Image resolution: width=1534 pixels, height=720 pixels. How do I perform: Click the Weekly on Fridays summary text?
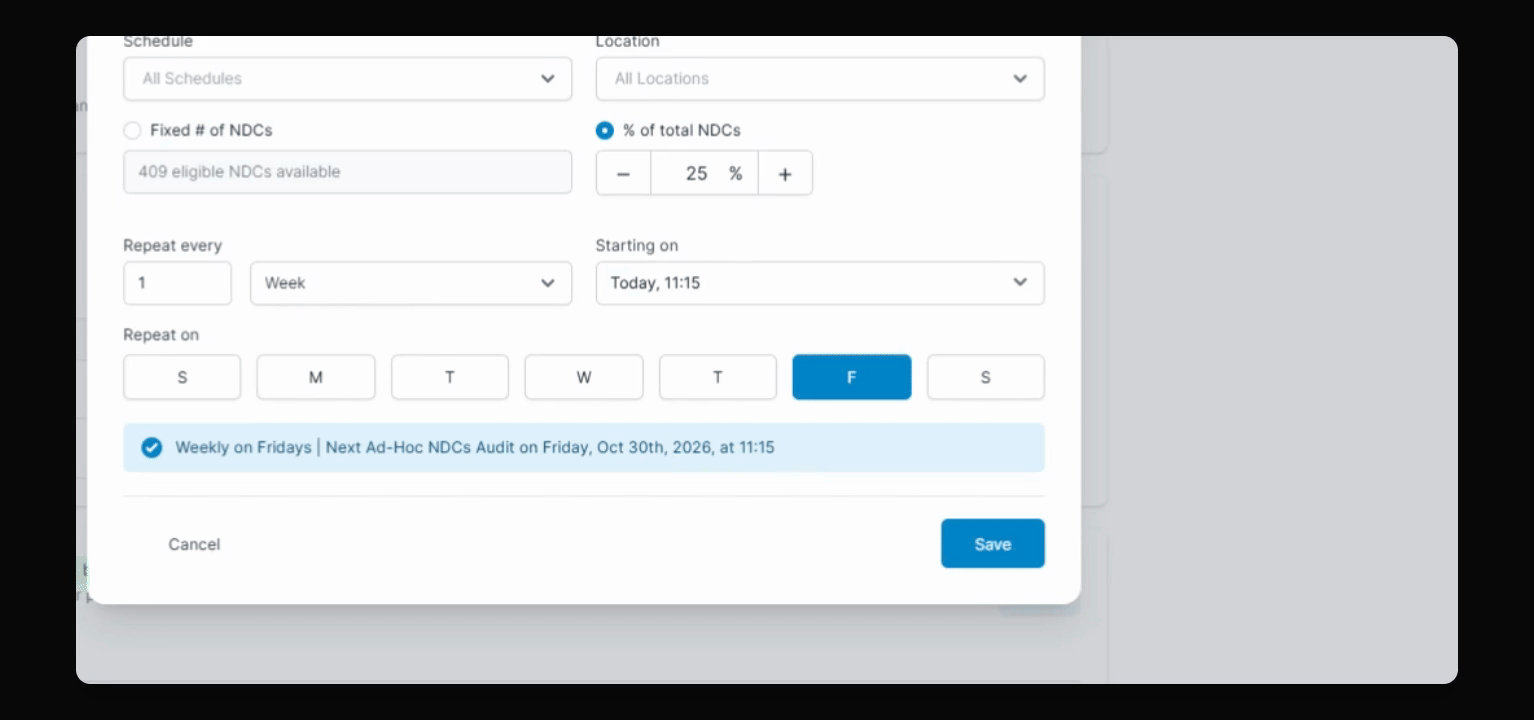(474, 447)
